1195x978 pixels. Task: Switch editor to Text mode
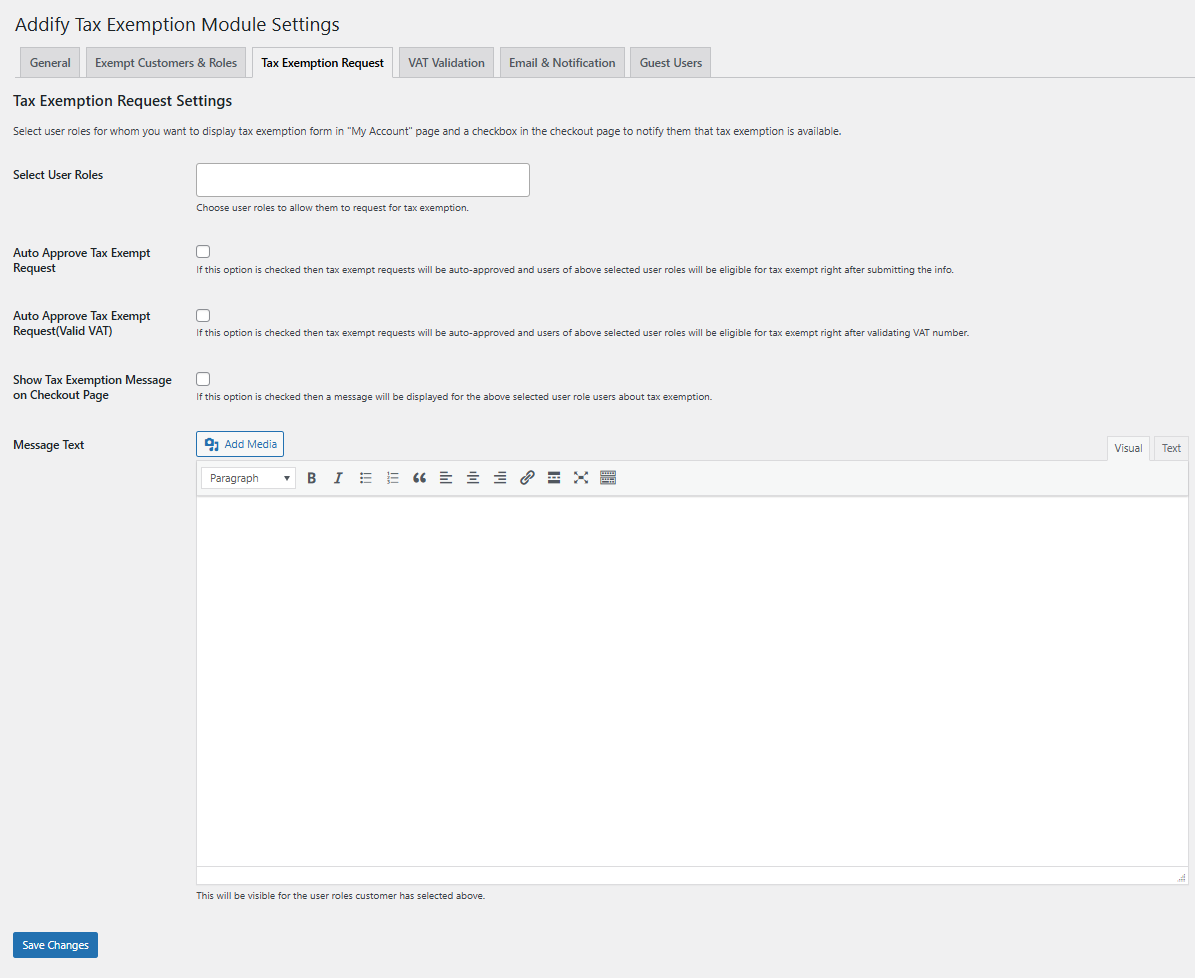click(1171, 448)
